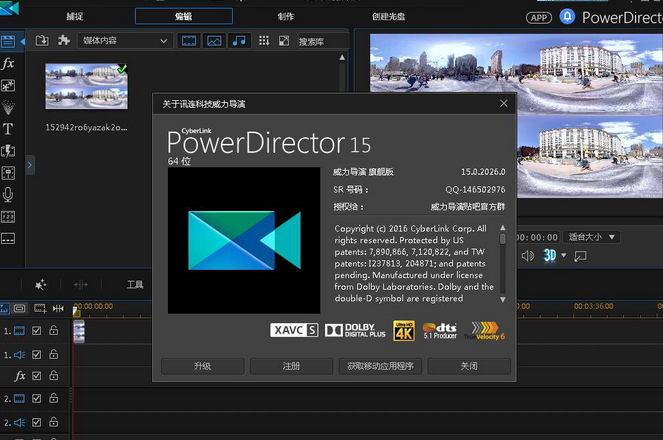Click the add tracks icon

[x=40, y=309]
